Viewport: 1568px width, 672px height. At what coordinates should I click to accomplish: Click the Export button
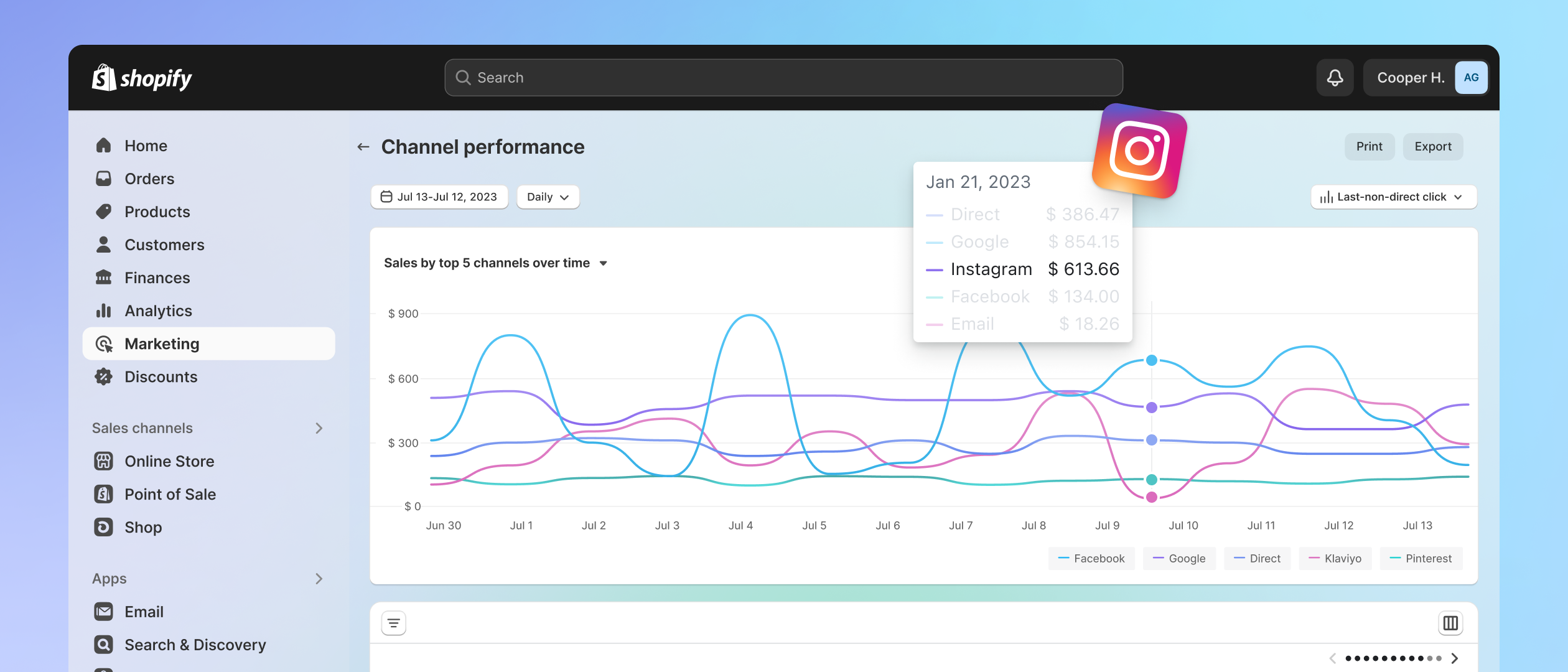(1433, 146)
